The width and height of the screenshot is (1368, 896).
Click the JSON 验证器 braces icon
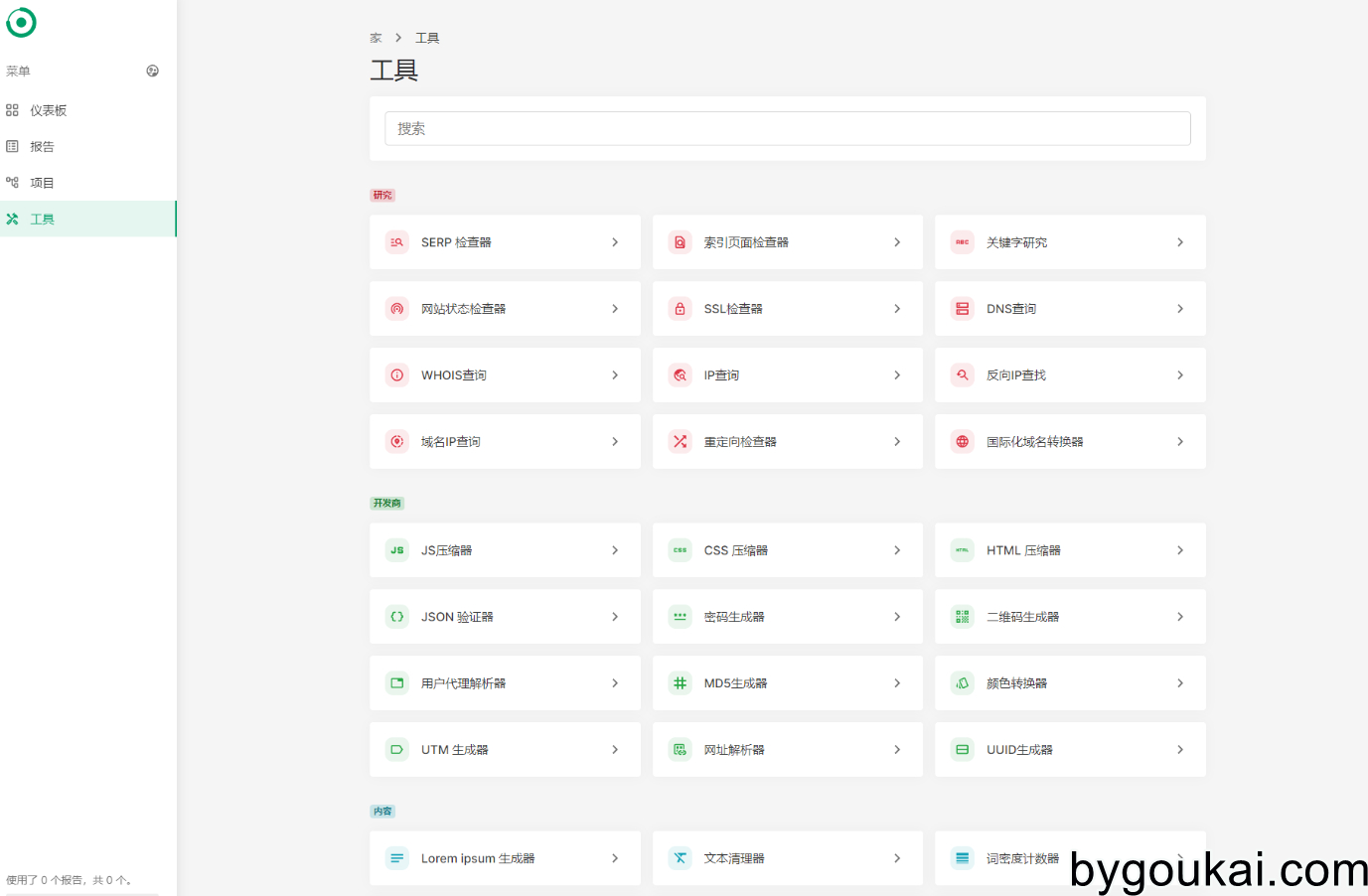point(397,617)
